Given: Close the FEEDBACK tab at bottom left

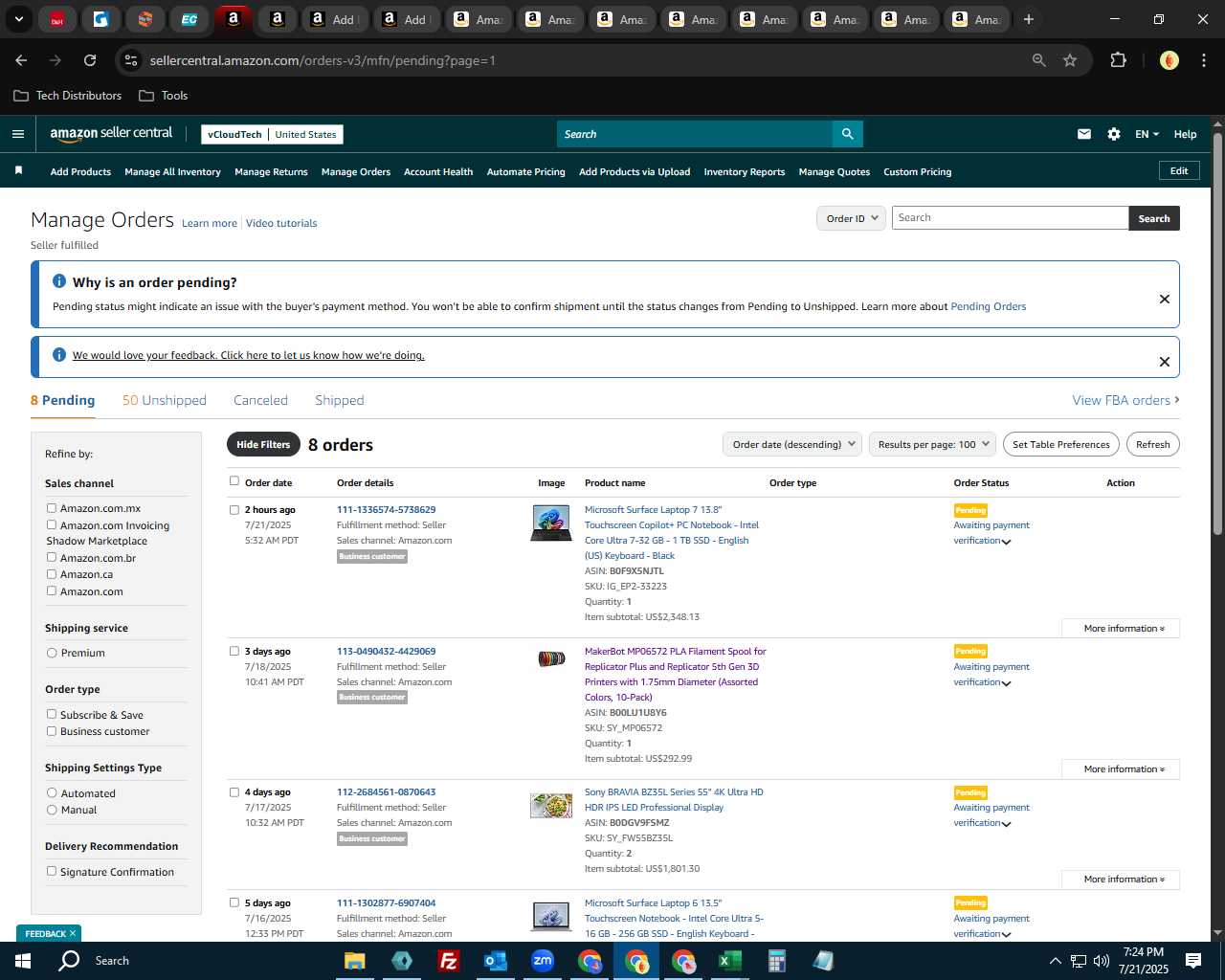Looking at the screenshot, I should (x=73, y=933).
